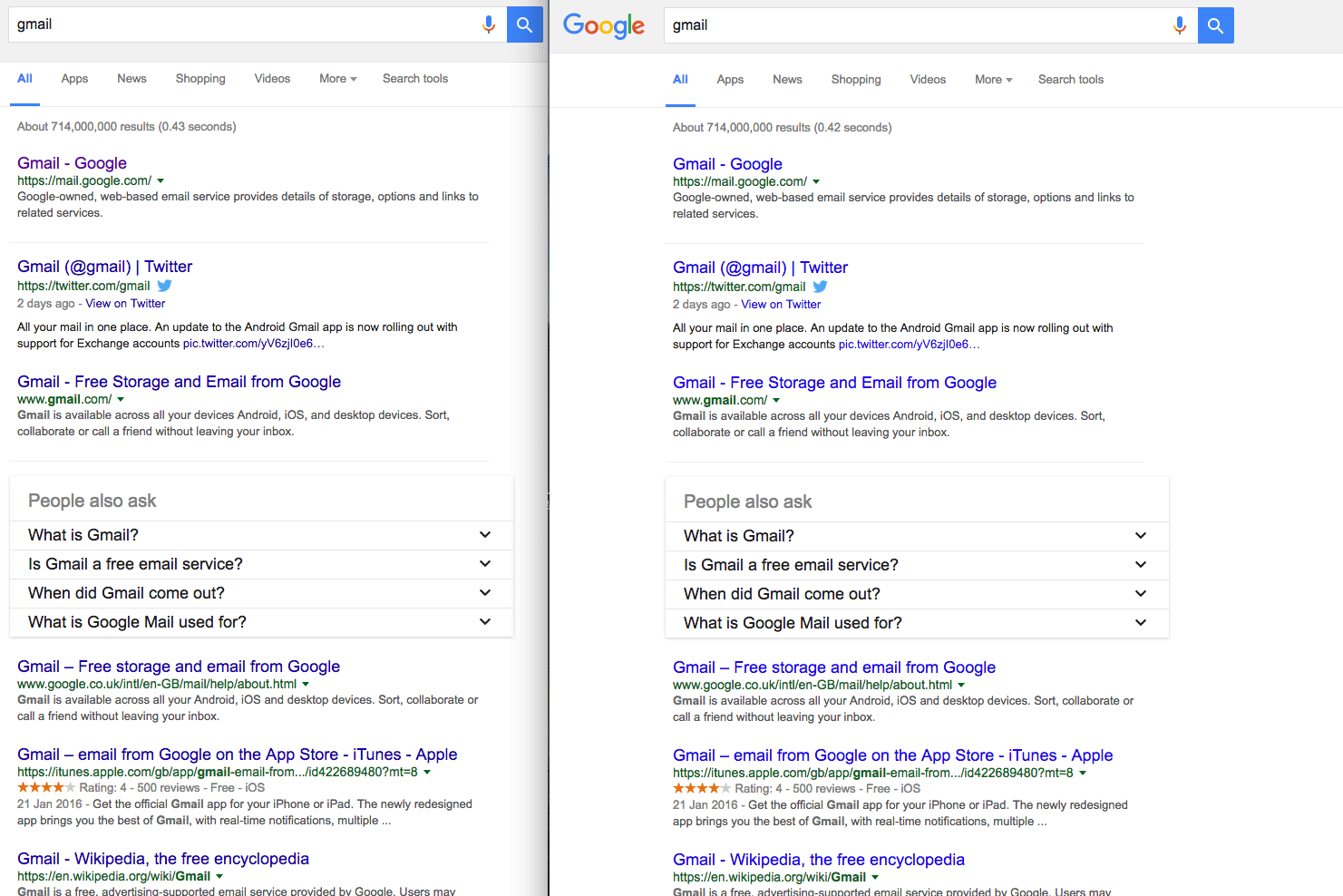Click the blue magnifier search button in the right window
Screen dimensions: 1343x896
pos(1215,25)
